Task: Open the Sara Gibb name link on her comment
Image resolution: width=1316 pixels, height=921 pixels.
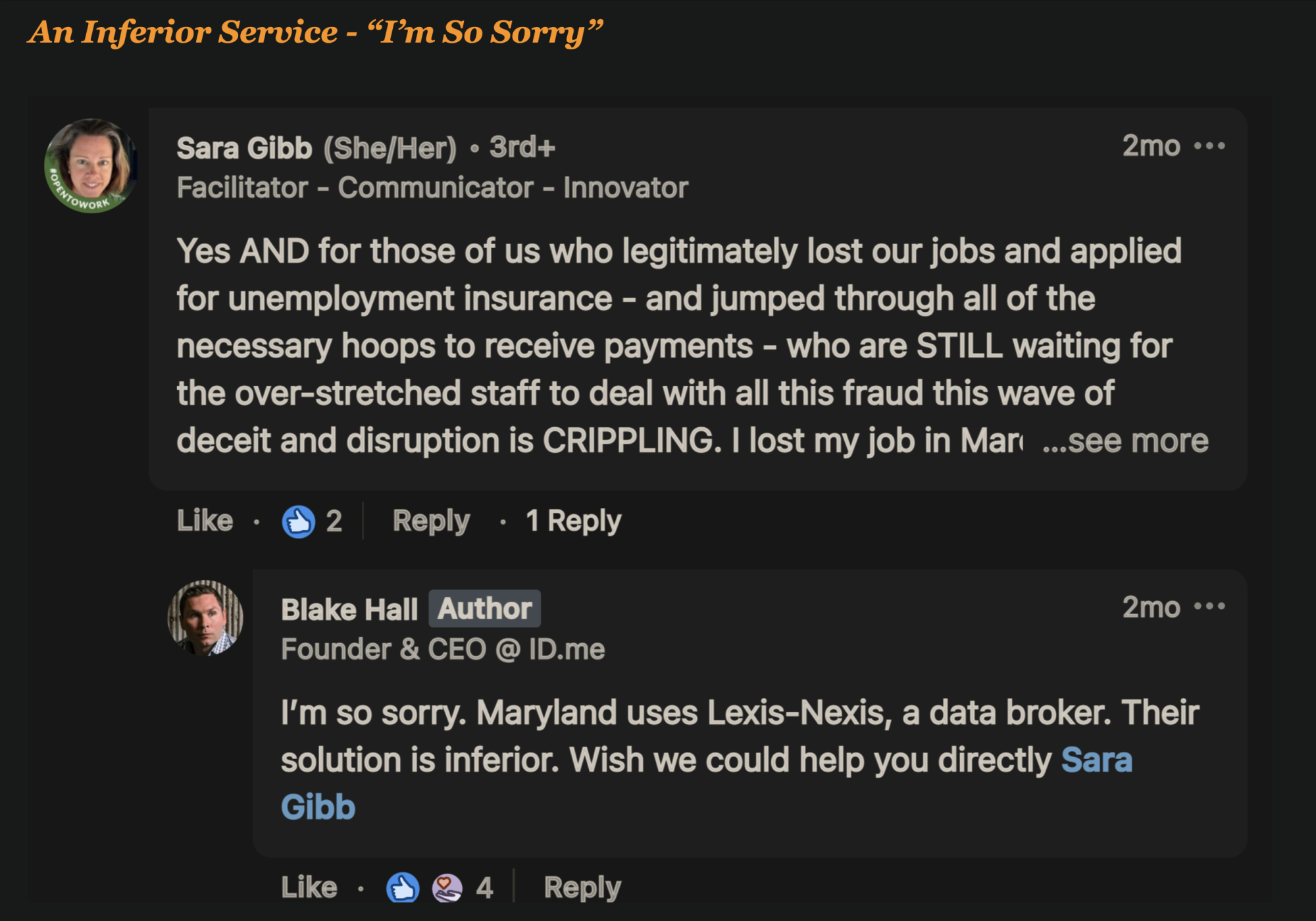Action: pos(244,148)
